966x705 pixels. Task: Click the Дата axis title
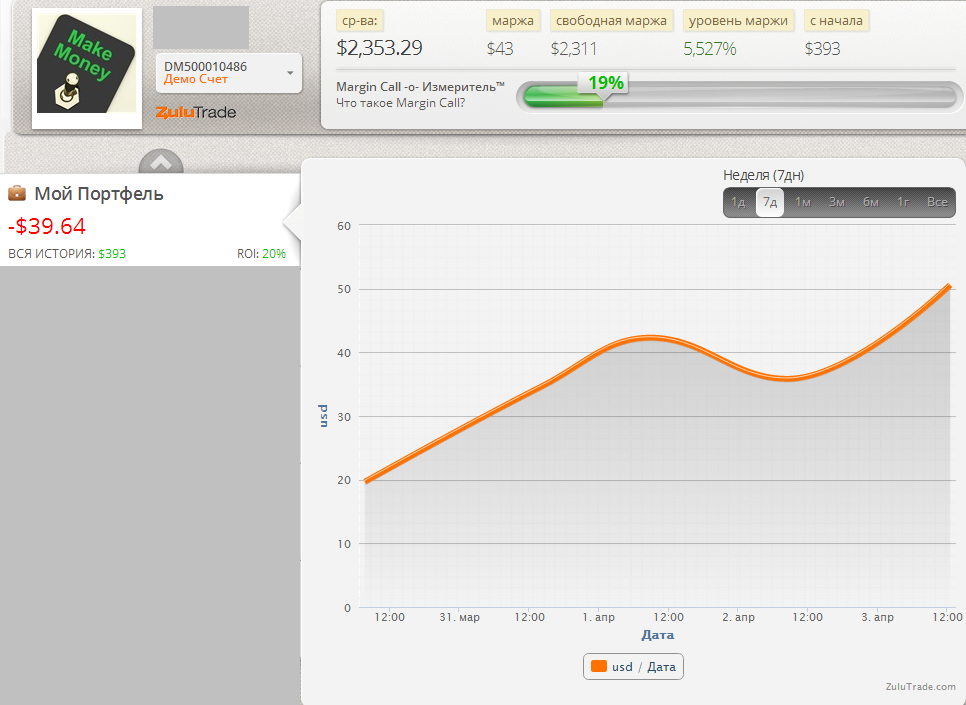coord(657,635)
